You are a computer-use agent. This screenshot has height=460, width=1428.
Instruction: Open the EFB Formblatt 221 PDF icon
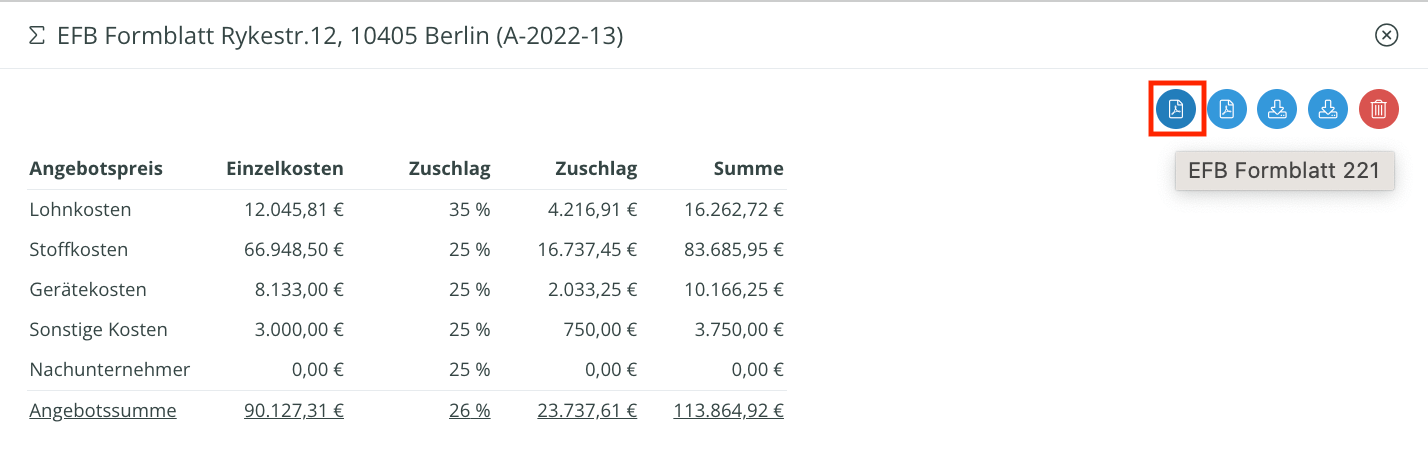[1176, 109]
